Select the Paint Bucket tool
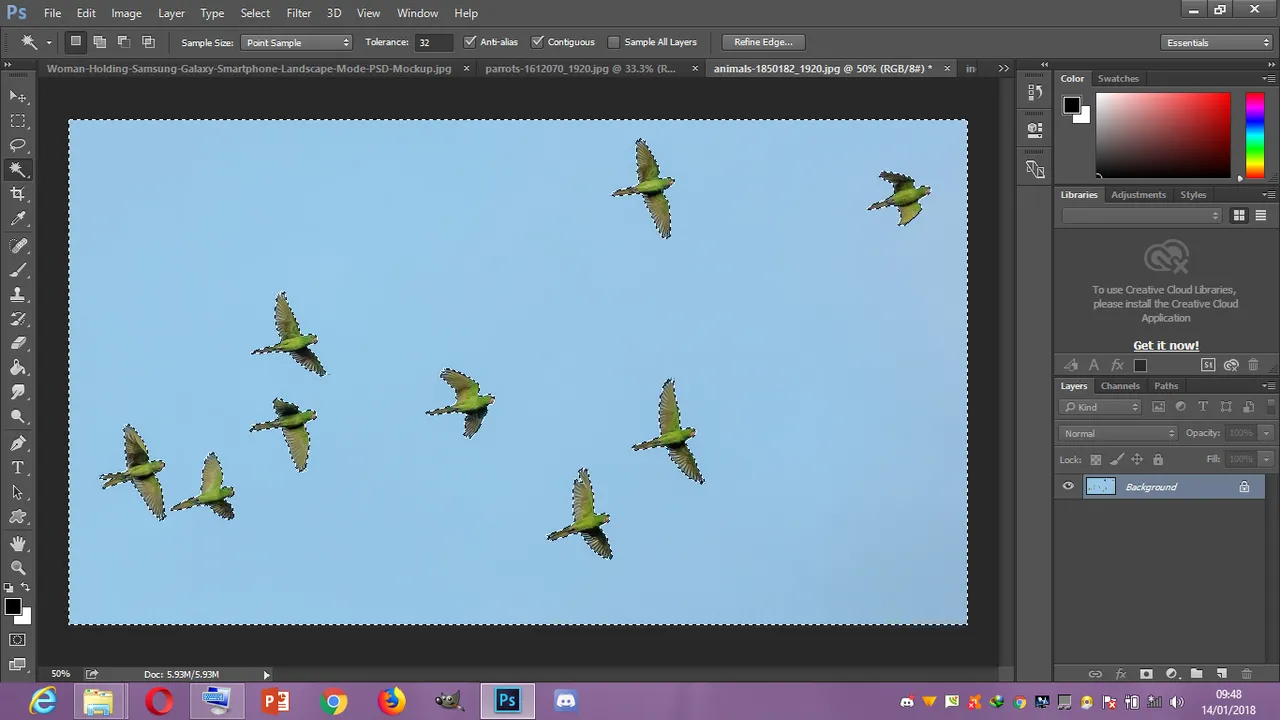The height and width of the screenshot is (720, 1280). coord(18,368)
